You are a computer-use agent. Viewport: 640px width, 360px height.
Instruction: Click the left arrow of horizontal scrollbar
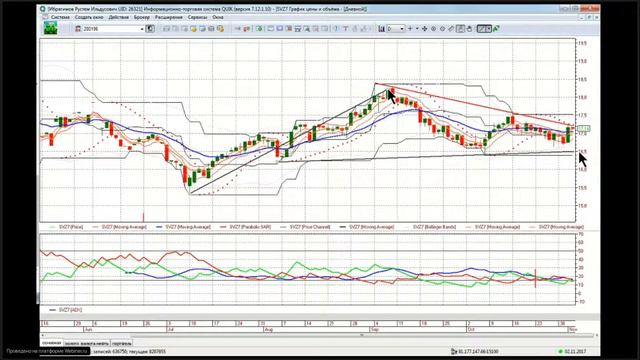[43, 336]
